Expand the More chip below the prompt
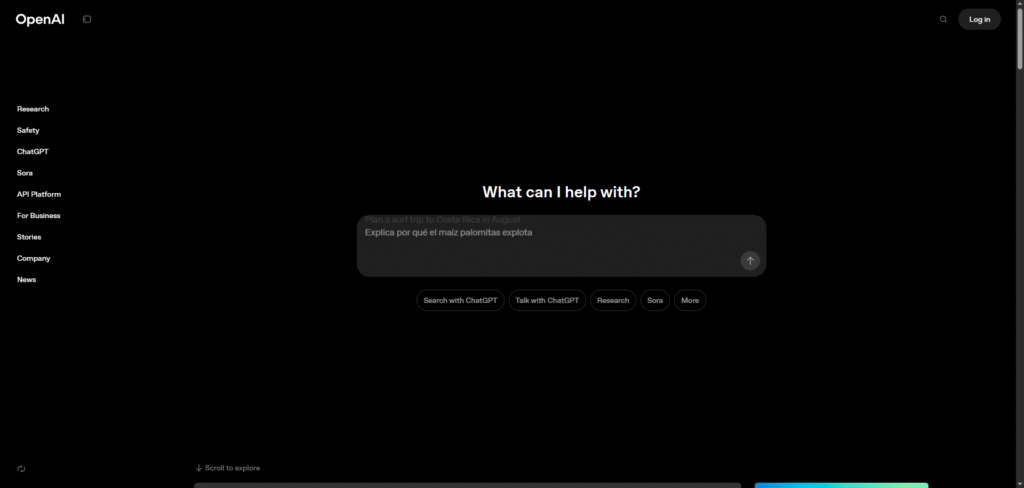The image size is (1024, 488). click(x=690, y=300)
